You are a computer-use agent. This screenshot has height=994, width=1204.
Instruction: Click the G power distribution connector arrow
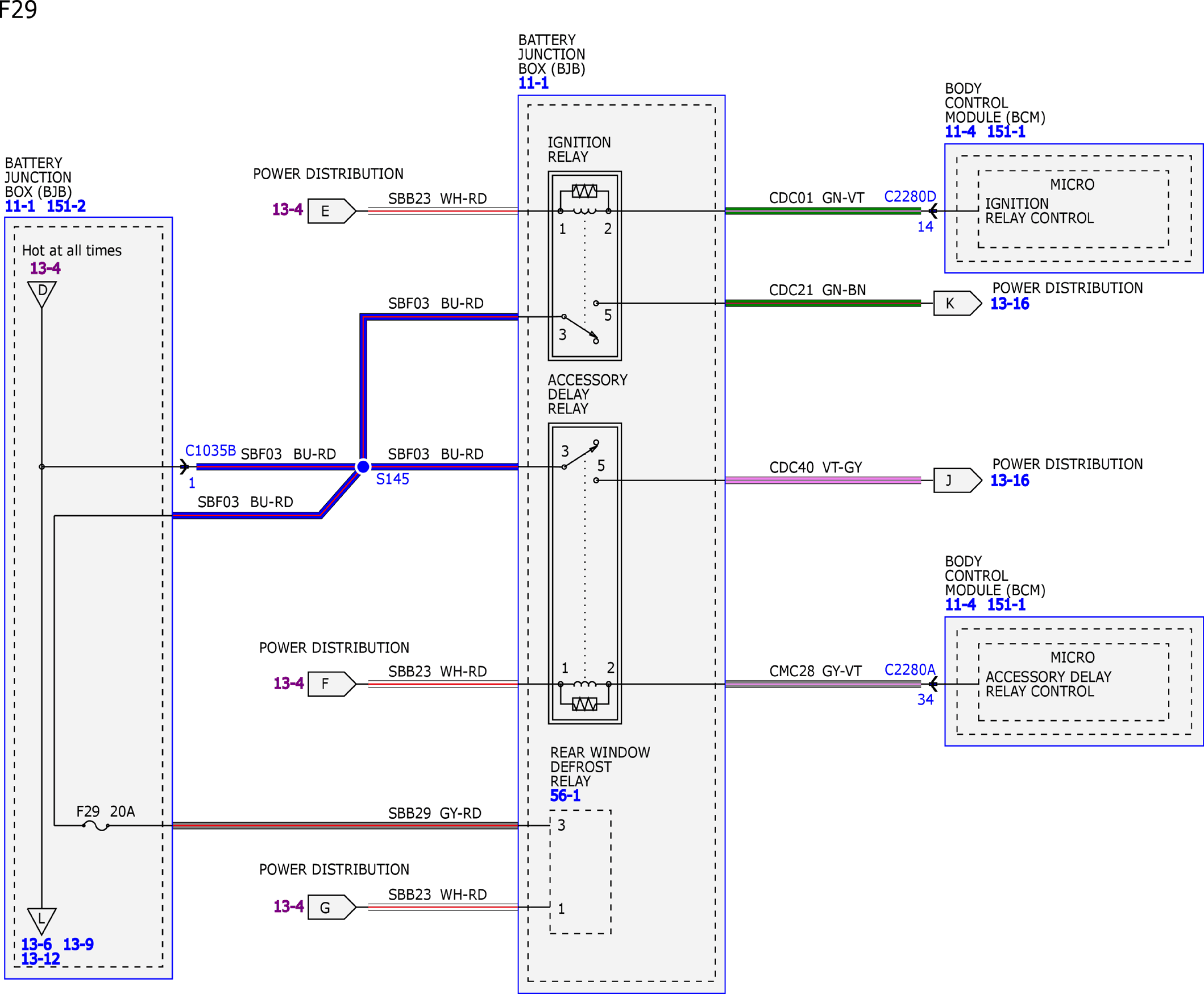[x=331, y=907]
